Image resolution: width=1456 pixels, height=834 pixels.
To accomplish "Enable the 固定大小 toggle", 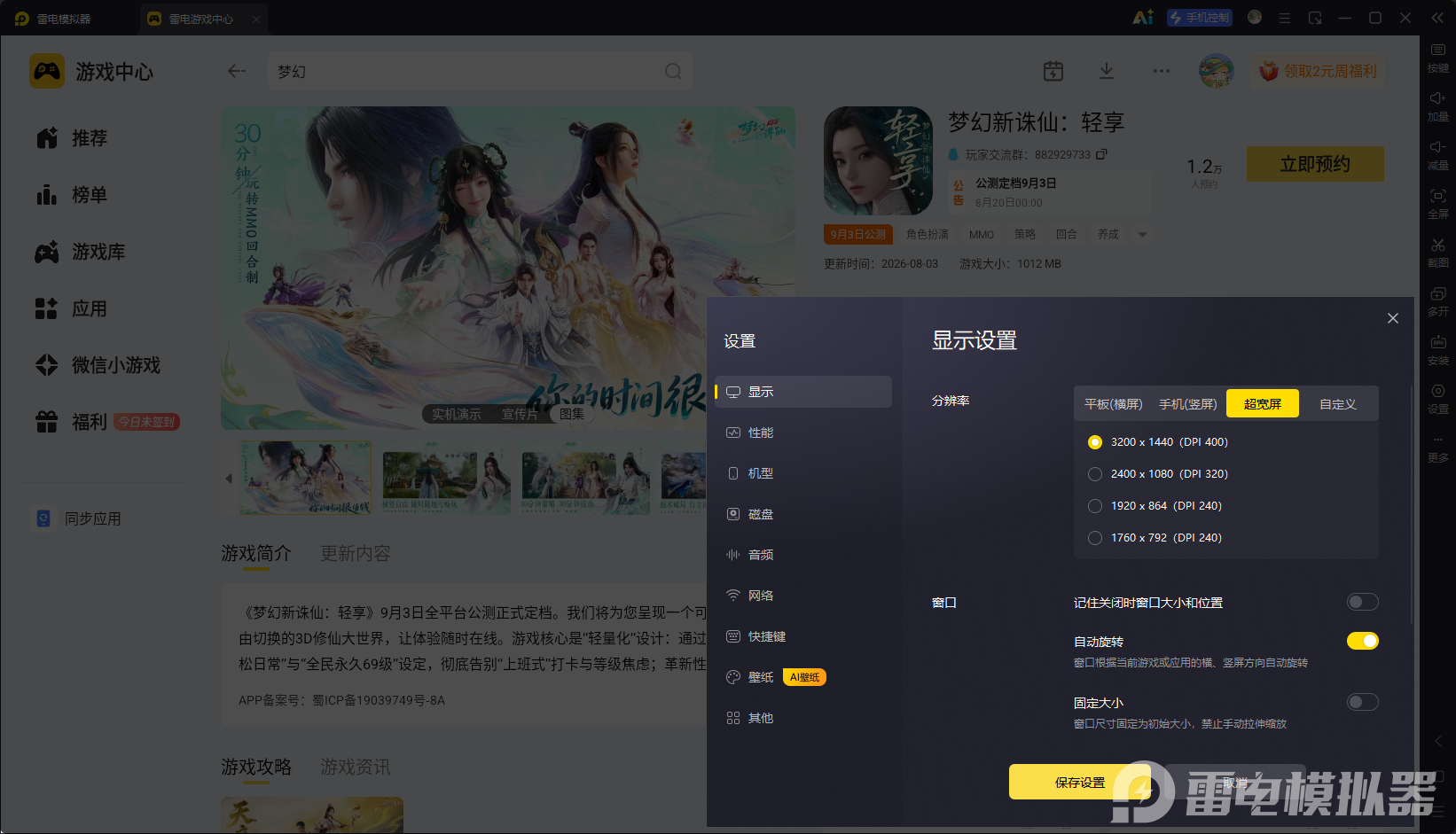I will click(1363, 703).
